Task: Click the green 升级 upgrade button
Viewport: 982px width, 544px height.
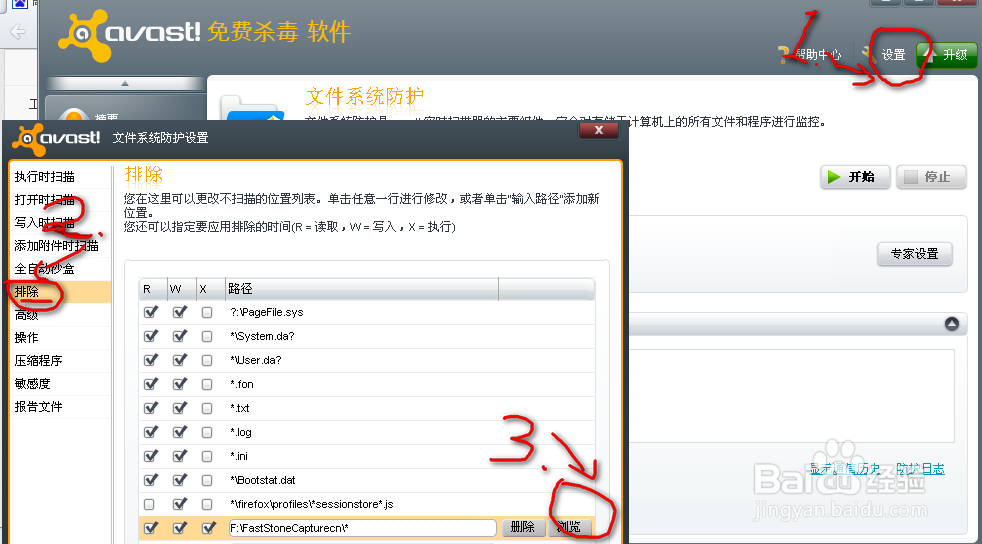Action: pyautogui.click(x=946, y=55)
